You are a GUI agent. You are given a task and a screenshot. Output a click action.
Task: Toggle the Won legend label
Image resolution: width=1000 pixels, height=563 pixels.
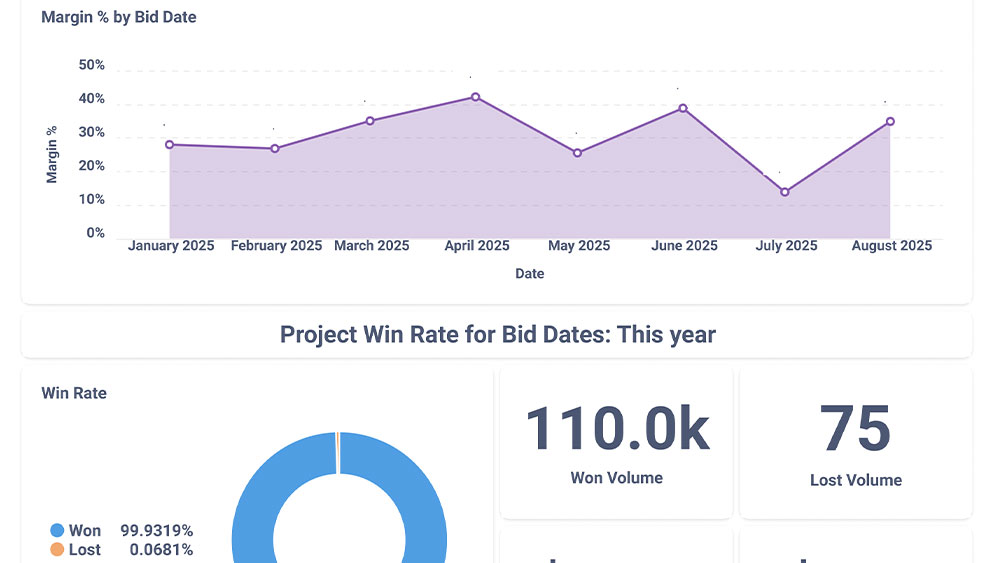click(x=85, y=531)
